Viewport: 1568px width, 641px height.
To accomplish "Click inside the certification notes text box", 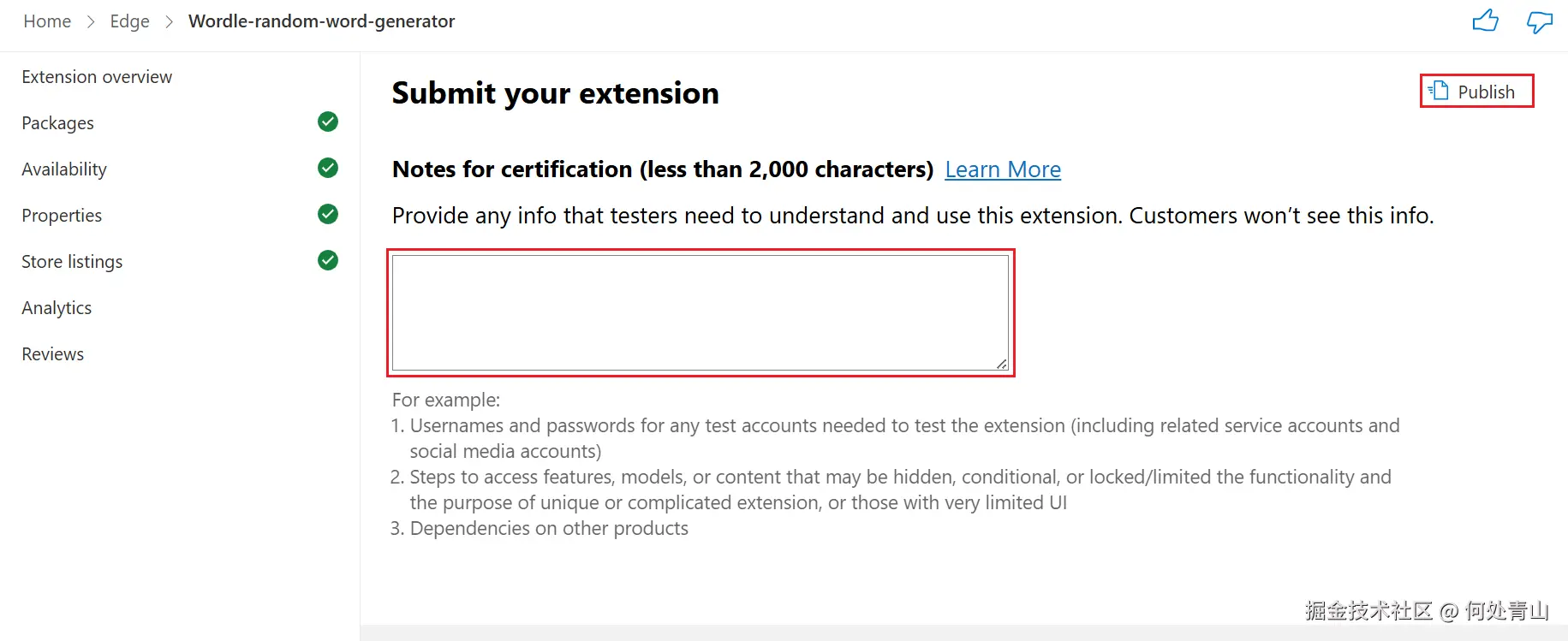I will click(x=701, y=312).
